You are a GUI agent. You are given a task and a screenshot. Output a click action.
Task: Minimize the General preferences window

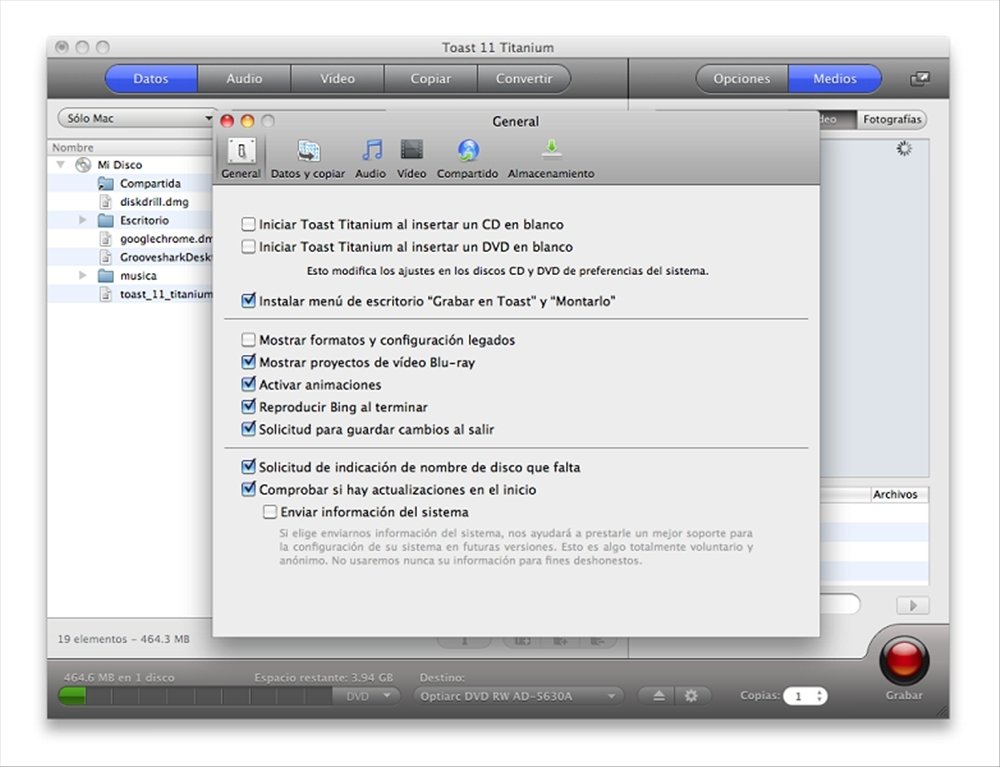point(247,121)
